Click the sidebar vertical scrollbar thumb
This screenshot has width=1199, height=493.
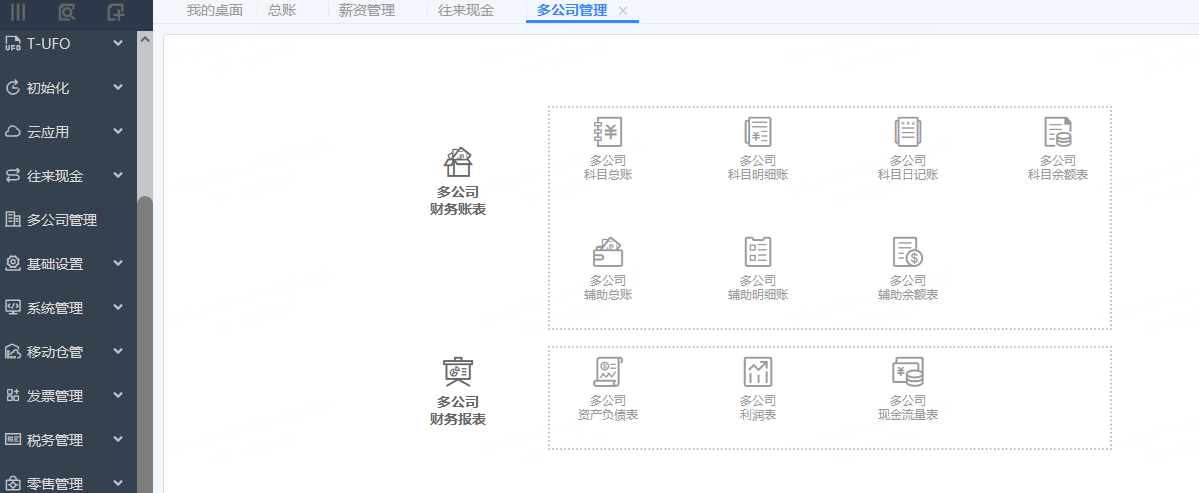(x=145, y=344)
